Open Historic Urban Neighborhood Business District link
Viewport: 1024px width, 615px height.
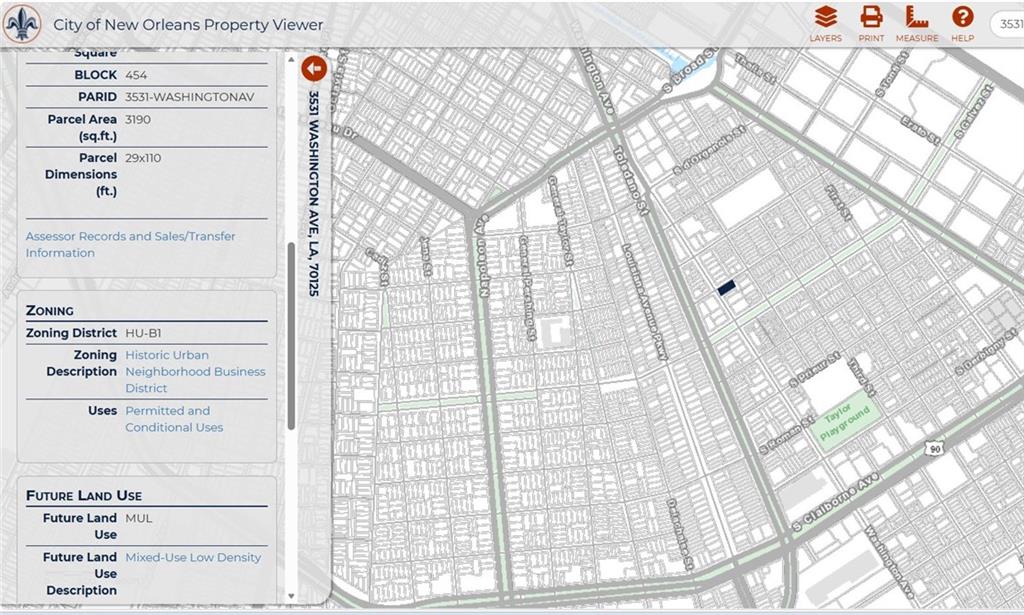(x=195, y=371)
